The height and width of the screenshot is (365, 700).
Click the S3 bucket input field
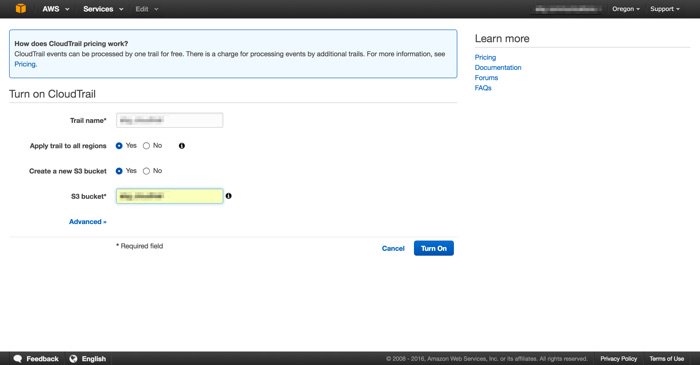tap(170, 196)
